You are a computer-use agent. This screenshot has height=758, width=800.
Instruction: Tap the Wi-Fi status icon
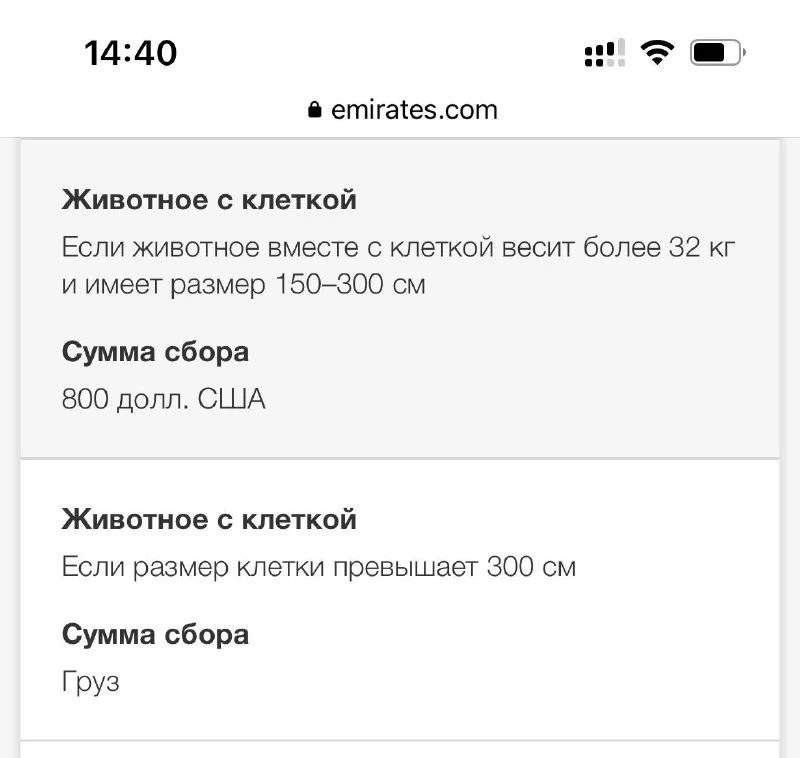(657, 51)
